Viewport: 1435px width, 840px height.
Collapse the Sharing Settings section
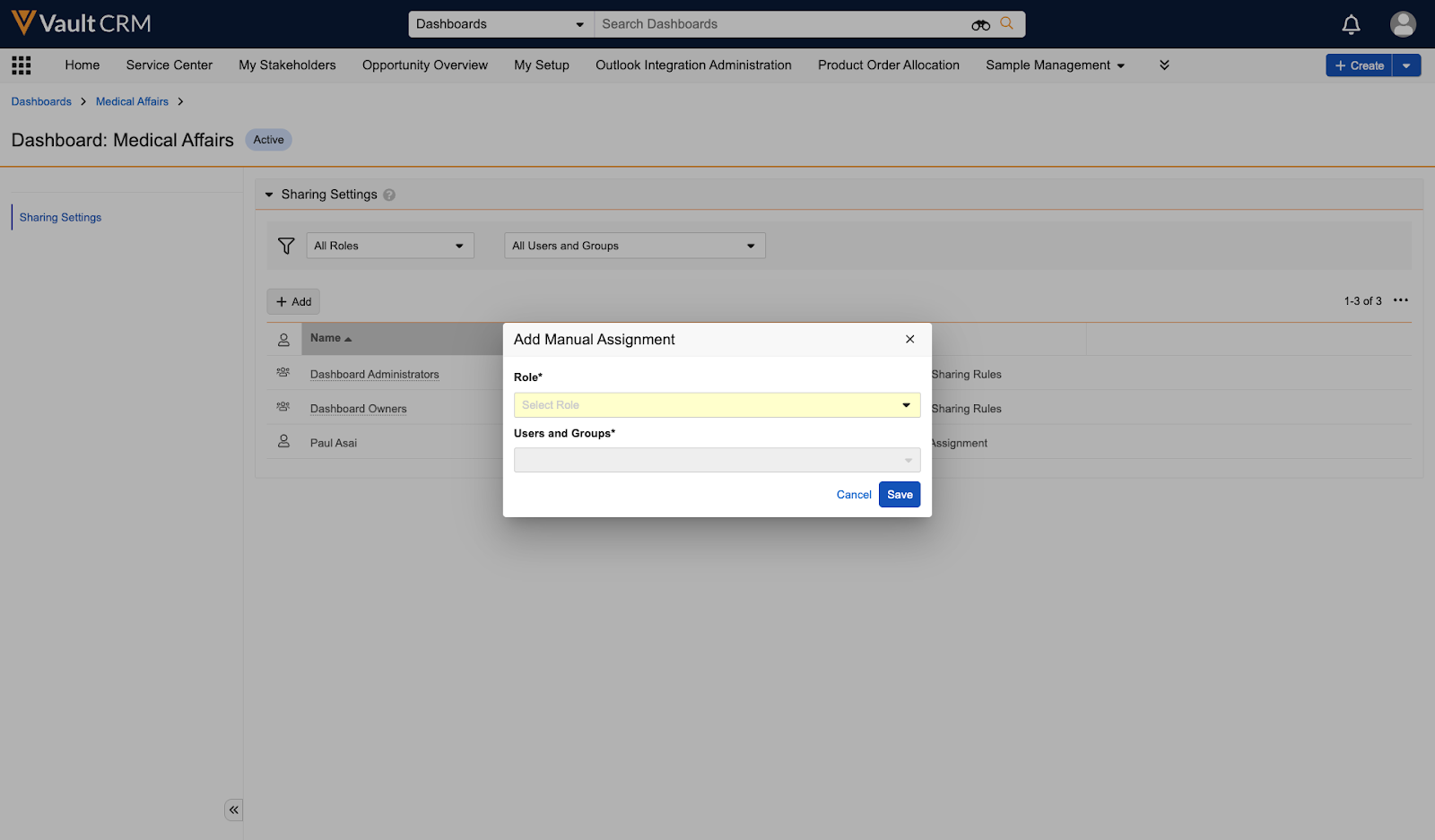click(x=269, y=195)
